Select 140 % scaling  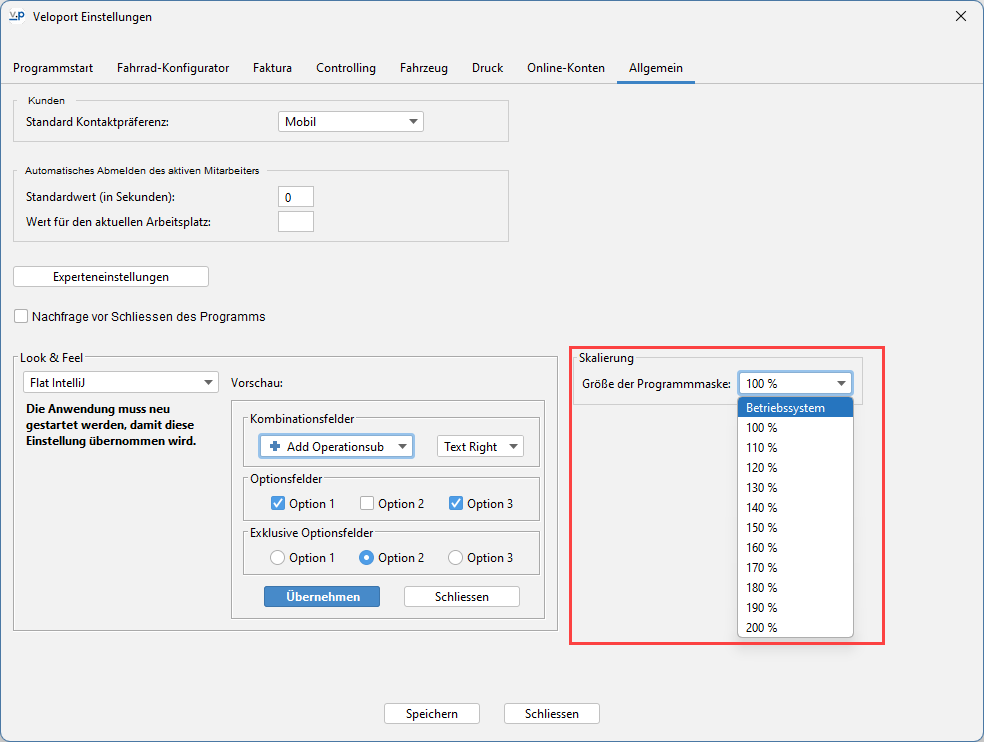795,508
